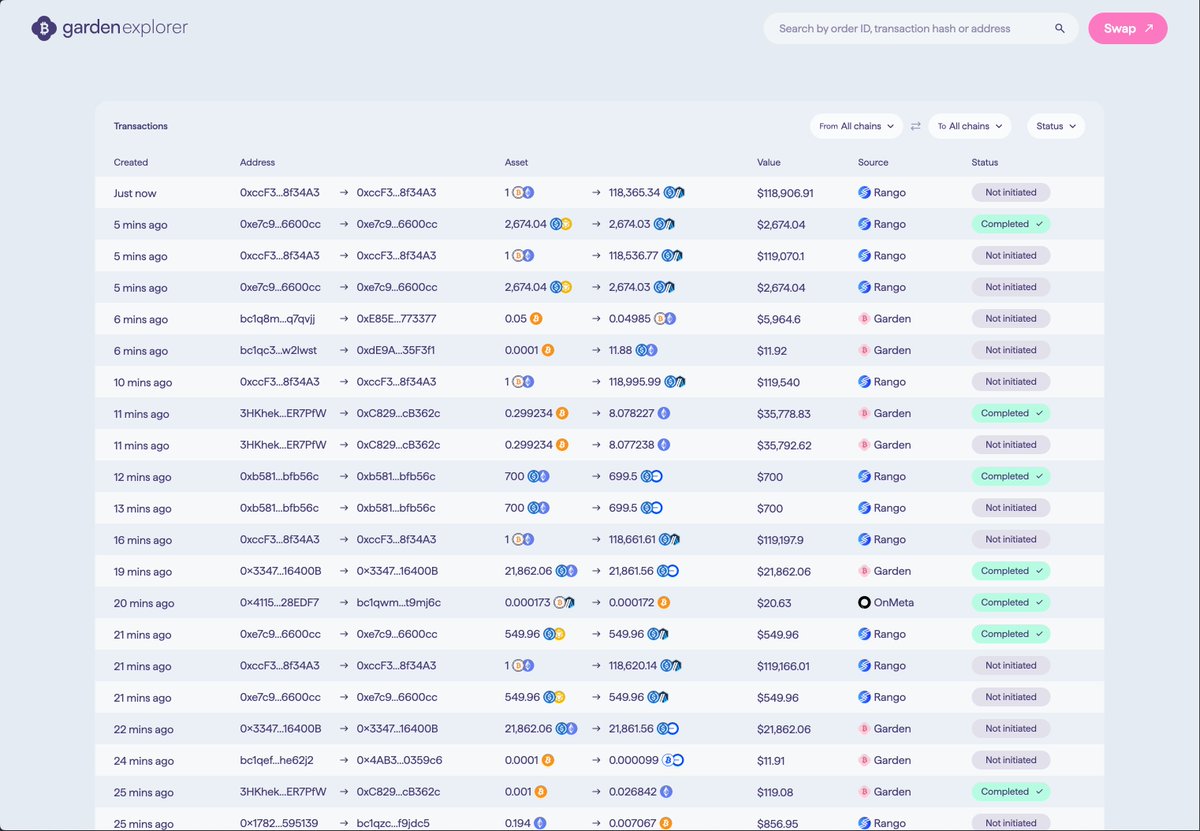1200x831 pixels.
Task: Click the Address column header
Action: pyautogui.click(x=257, y=162)
